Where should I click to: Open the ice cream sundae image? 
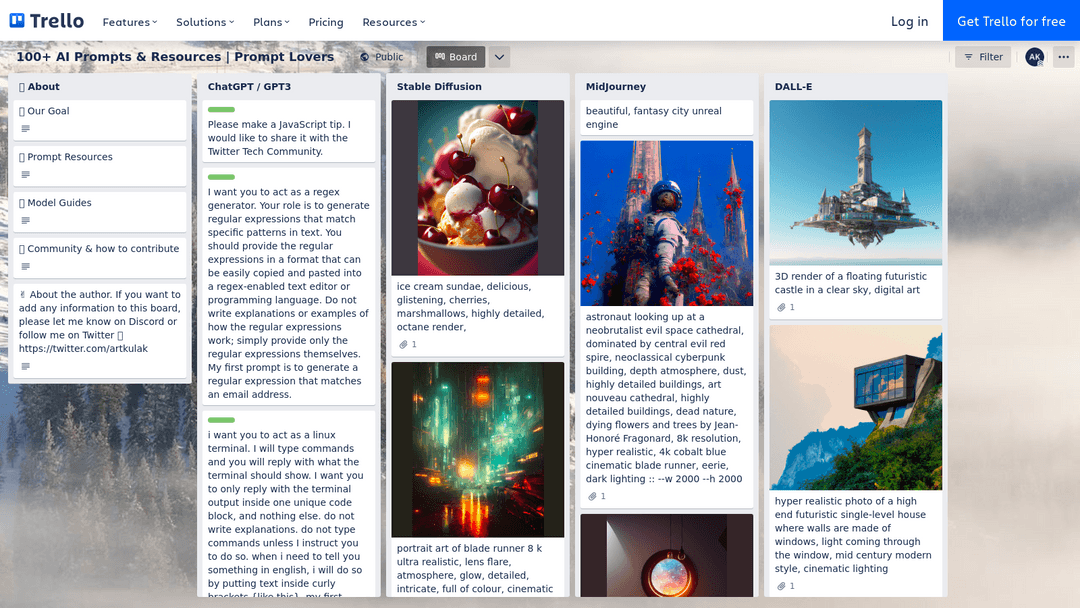coord(477,188)
